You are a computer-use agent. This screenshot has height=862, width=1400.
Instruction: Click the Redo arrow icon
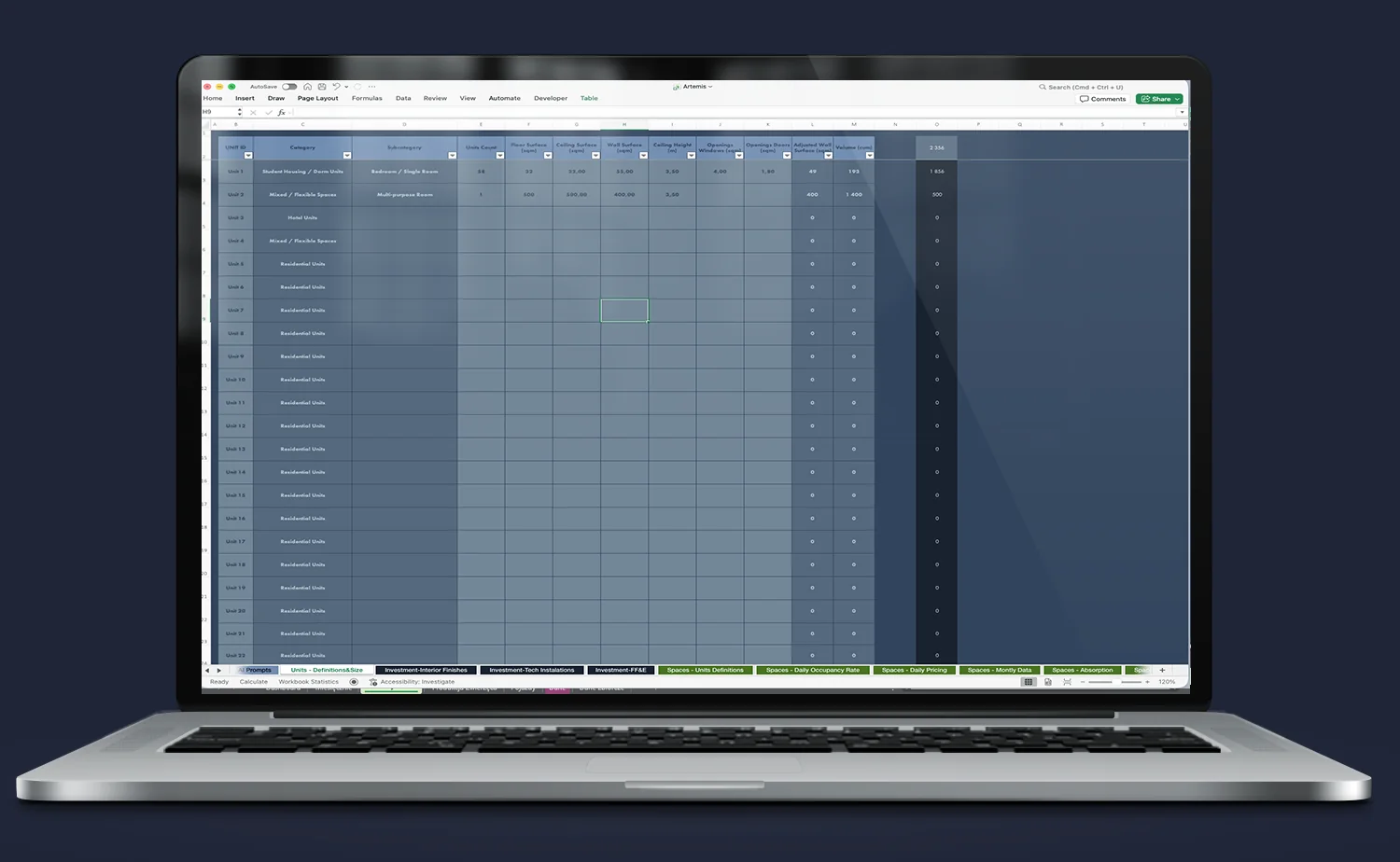[x=357, y=87]
